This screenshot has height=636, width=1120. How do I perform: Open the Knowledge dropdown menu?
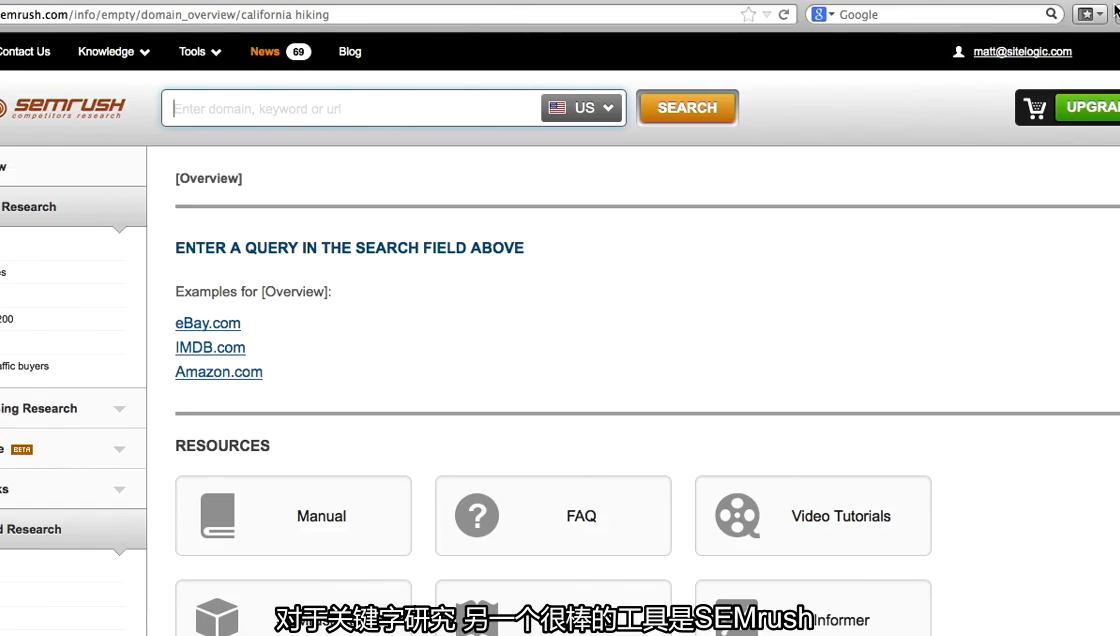pyautogui.click(x=114, y=51)
